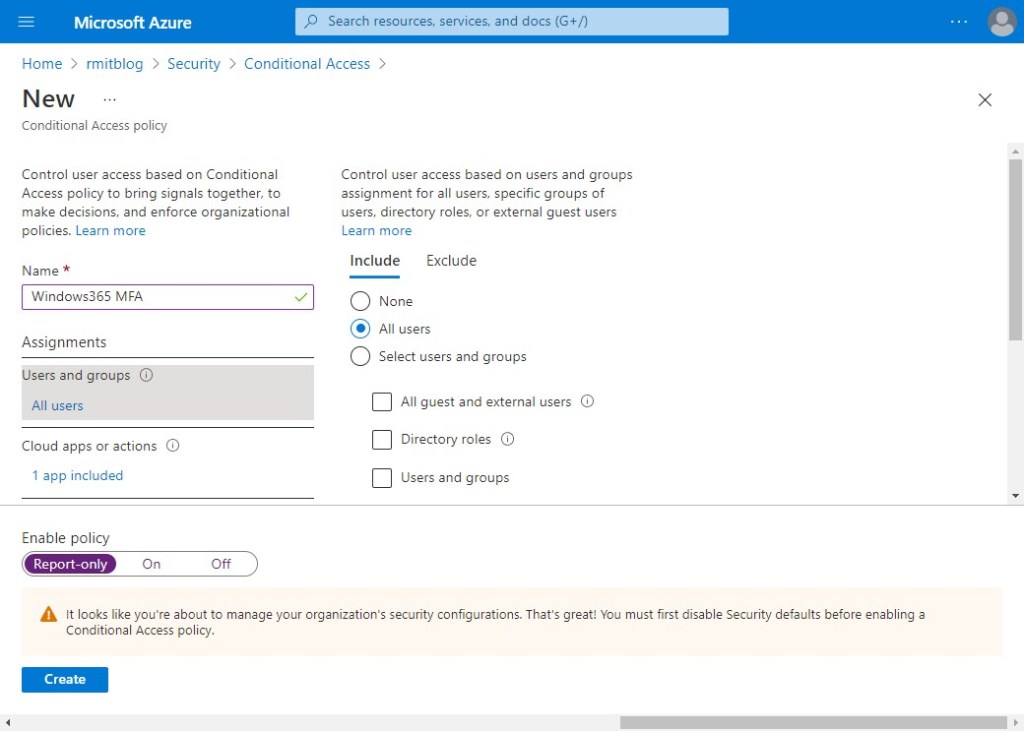1024x731 pixels.
Task: Open the hamburger portal menu
Action: [26, 22]
